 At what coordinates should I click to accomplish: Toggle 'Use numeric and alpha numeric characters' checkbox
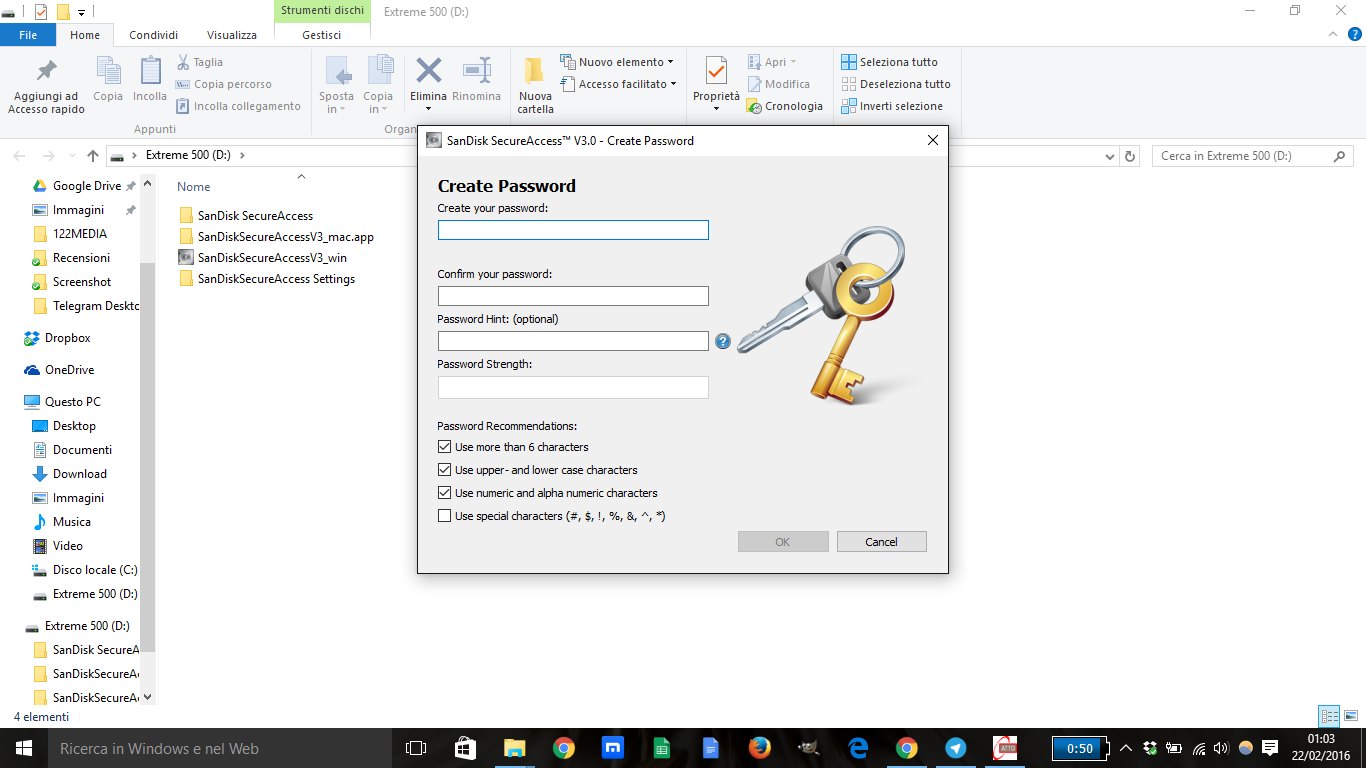click(445, 493)
